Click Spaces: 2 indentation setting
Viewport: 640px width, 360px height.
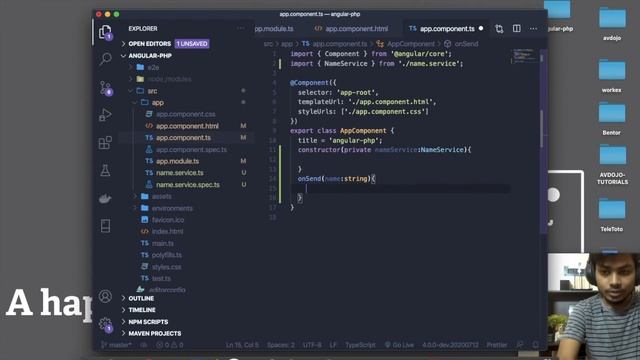pos(281,345)
